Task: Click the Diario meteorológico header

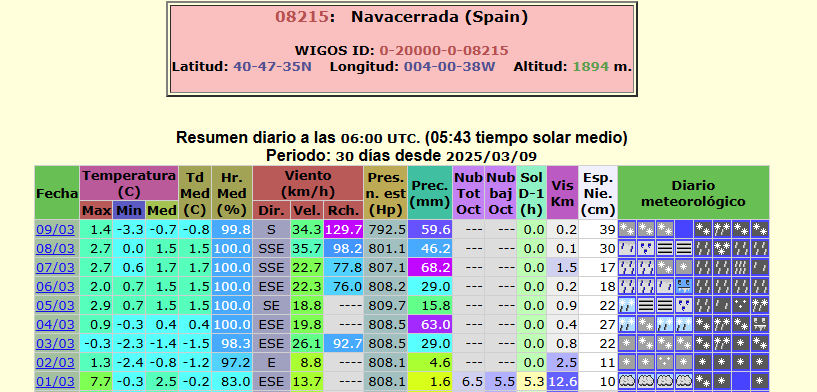Action: tap(693, 193)
